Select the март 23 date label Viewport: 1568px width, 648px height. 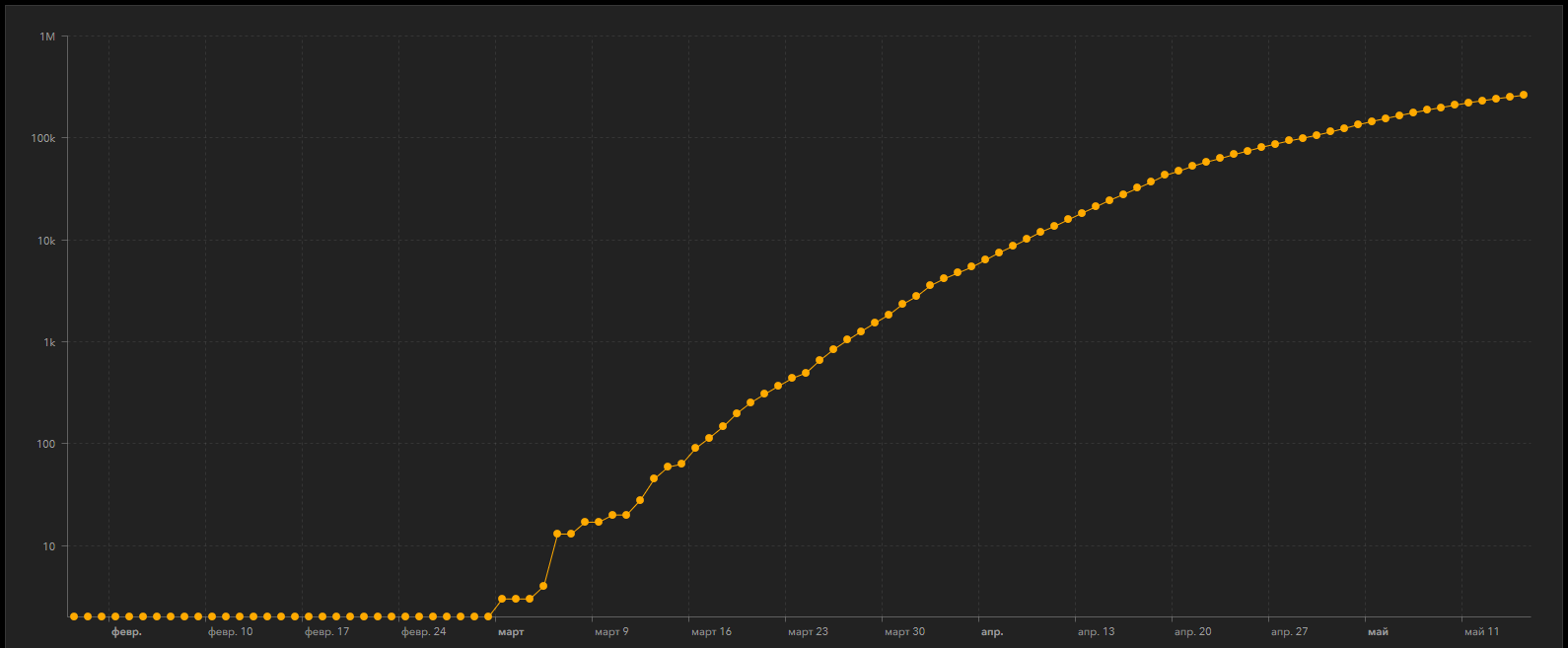[x=808, y=631]
